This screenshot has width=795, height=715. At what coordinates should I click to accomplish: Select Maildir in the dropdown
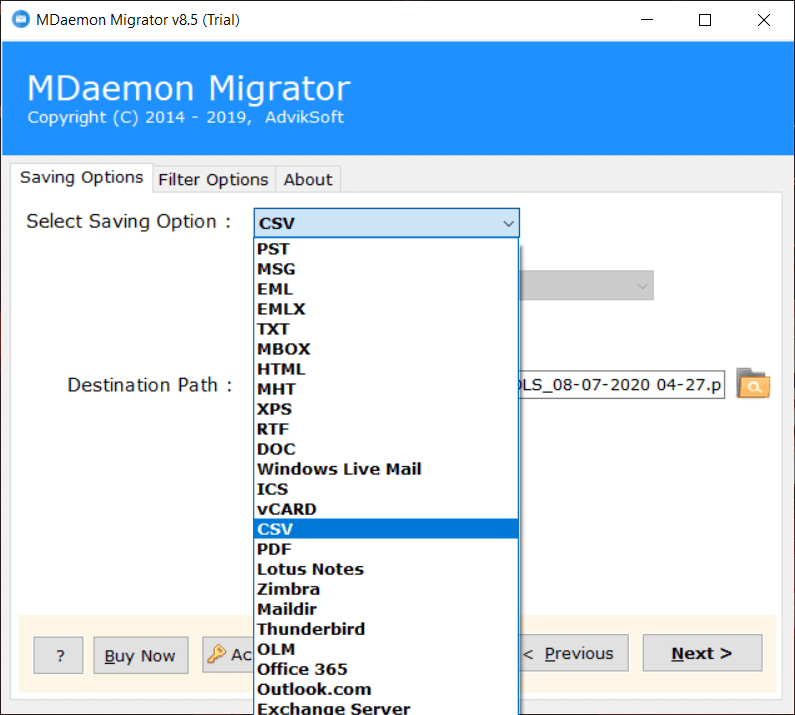coord(386,609)
